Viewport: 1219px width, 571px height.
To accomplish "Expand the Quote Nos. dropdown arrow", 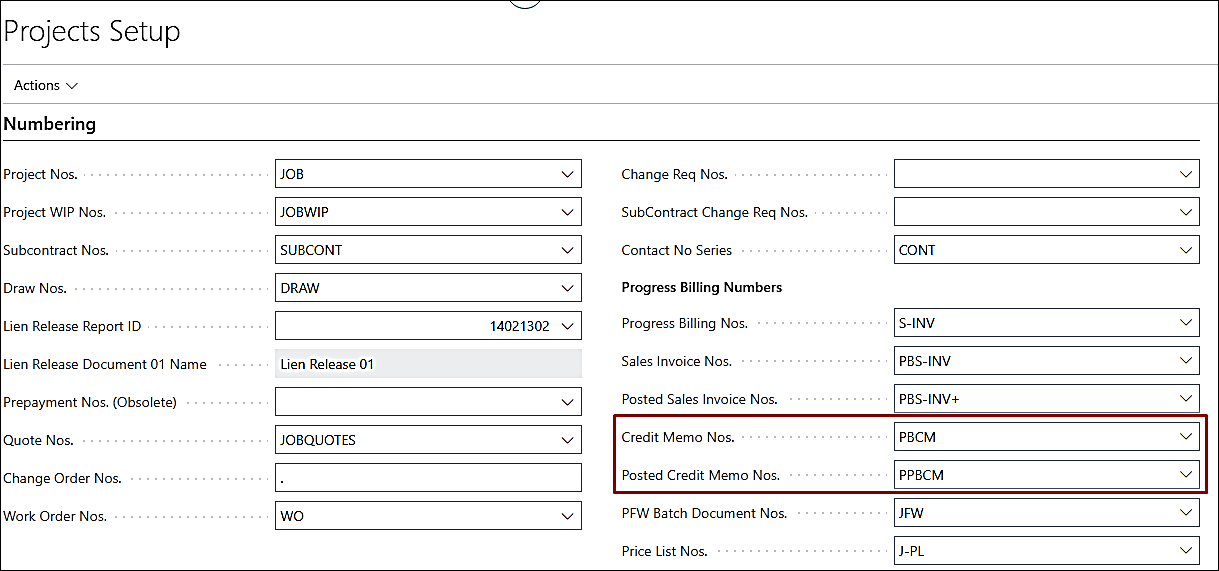I will pos(568,440).
